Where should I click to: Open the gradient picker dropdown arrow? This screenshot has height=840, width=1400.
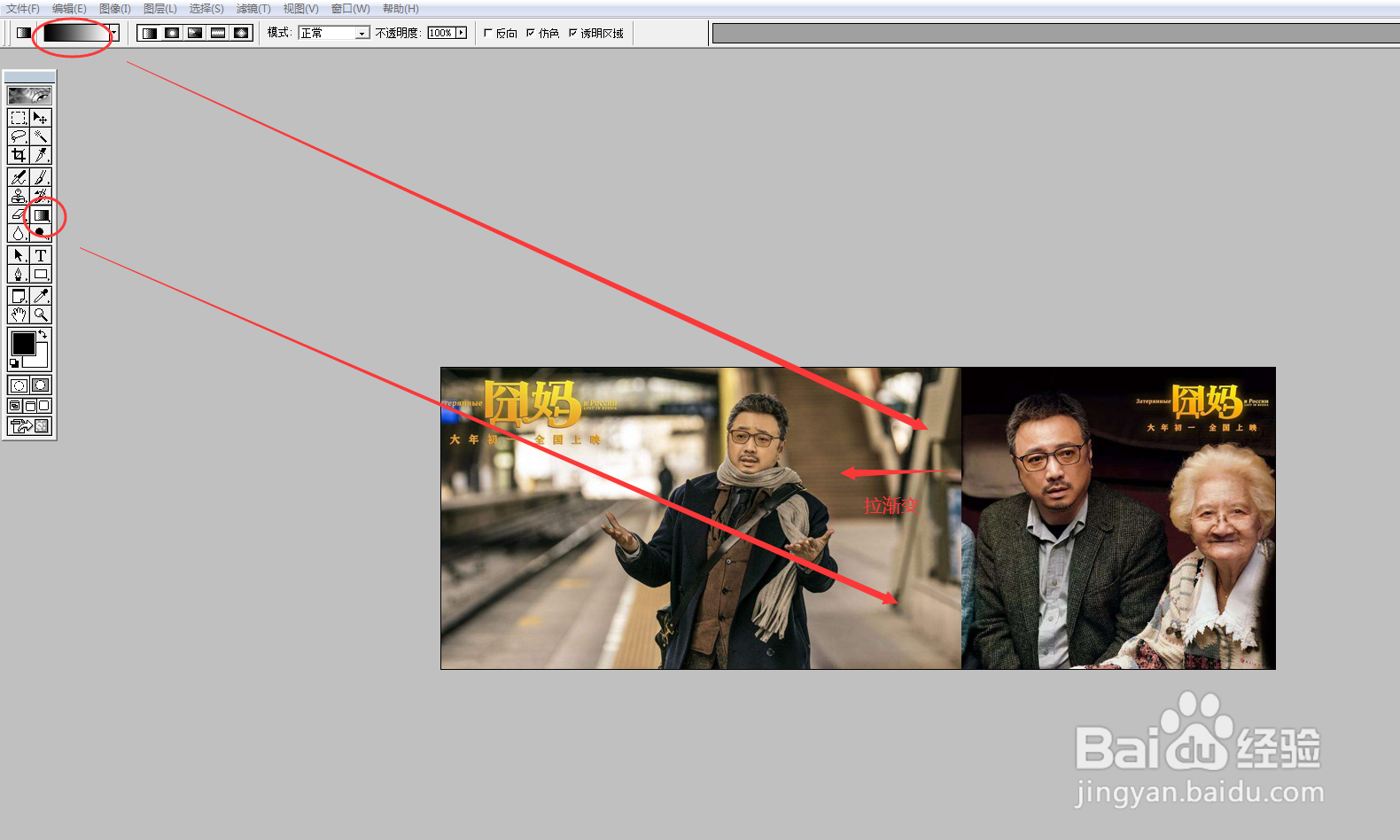pyautogui.click(x=113, y=33)
